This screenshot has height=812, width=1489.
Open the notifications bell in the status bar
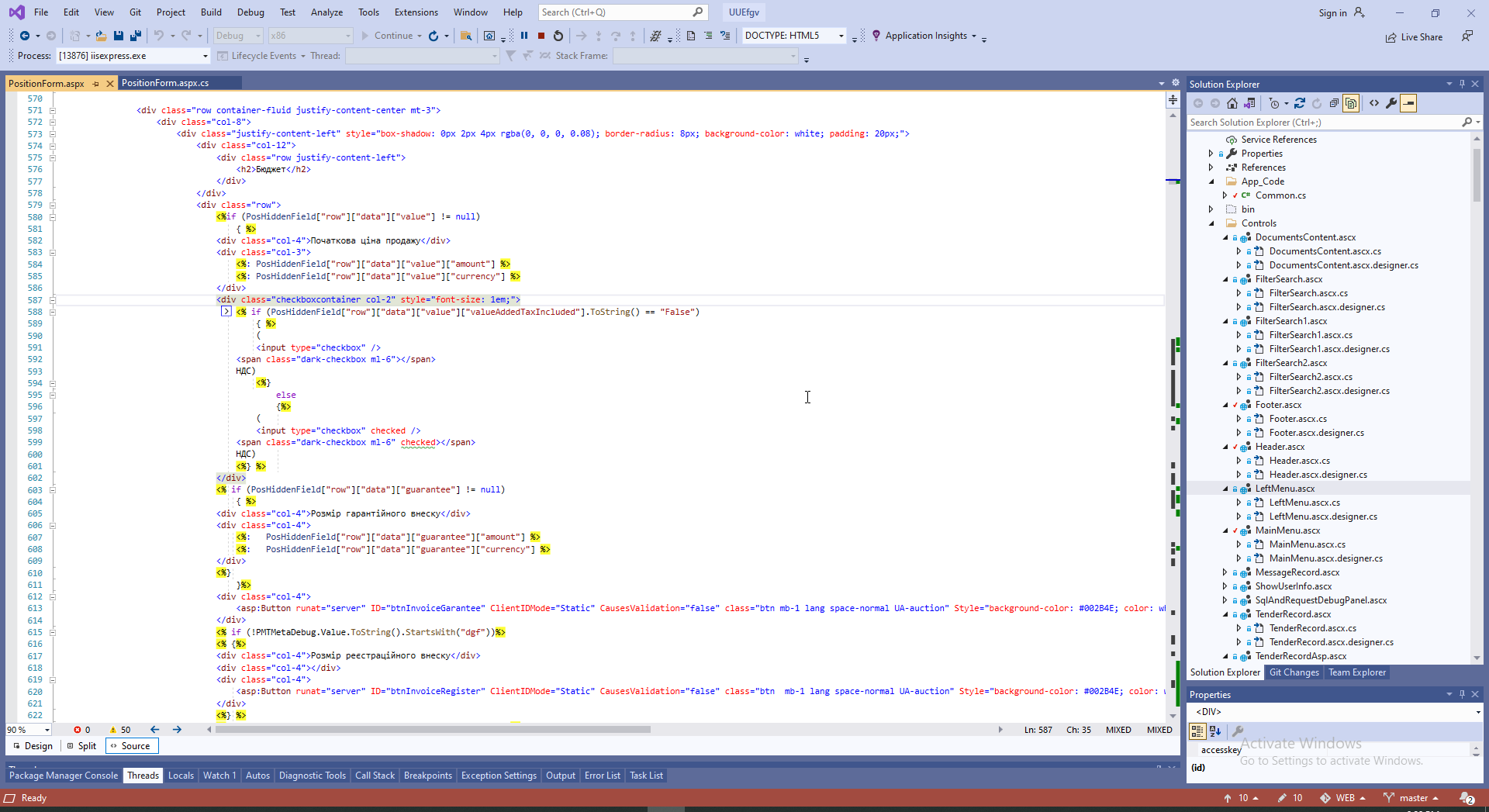coord(1467,798)
